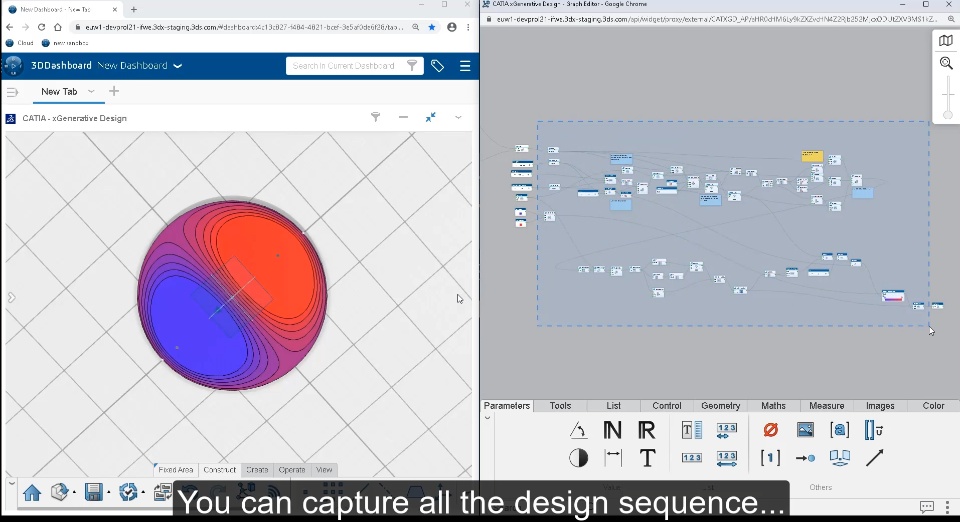Open the Chrome profile avatar
Image resolution: width=960 pixels, height=522 pixels.
pos(452,27)
